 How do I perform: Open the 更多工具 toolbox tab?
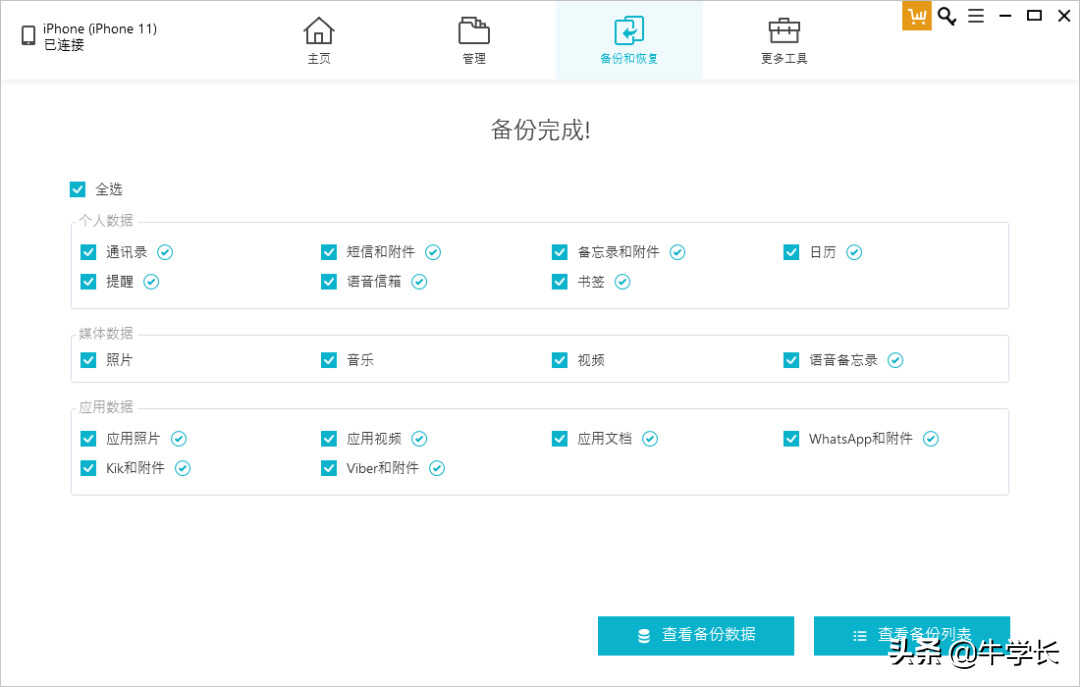[784, 40]
